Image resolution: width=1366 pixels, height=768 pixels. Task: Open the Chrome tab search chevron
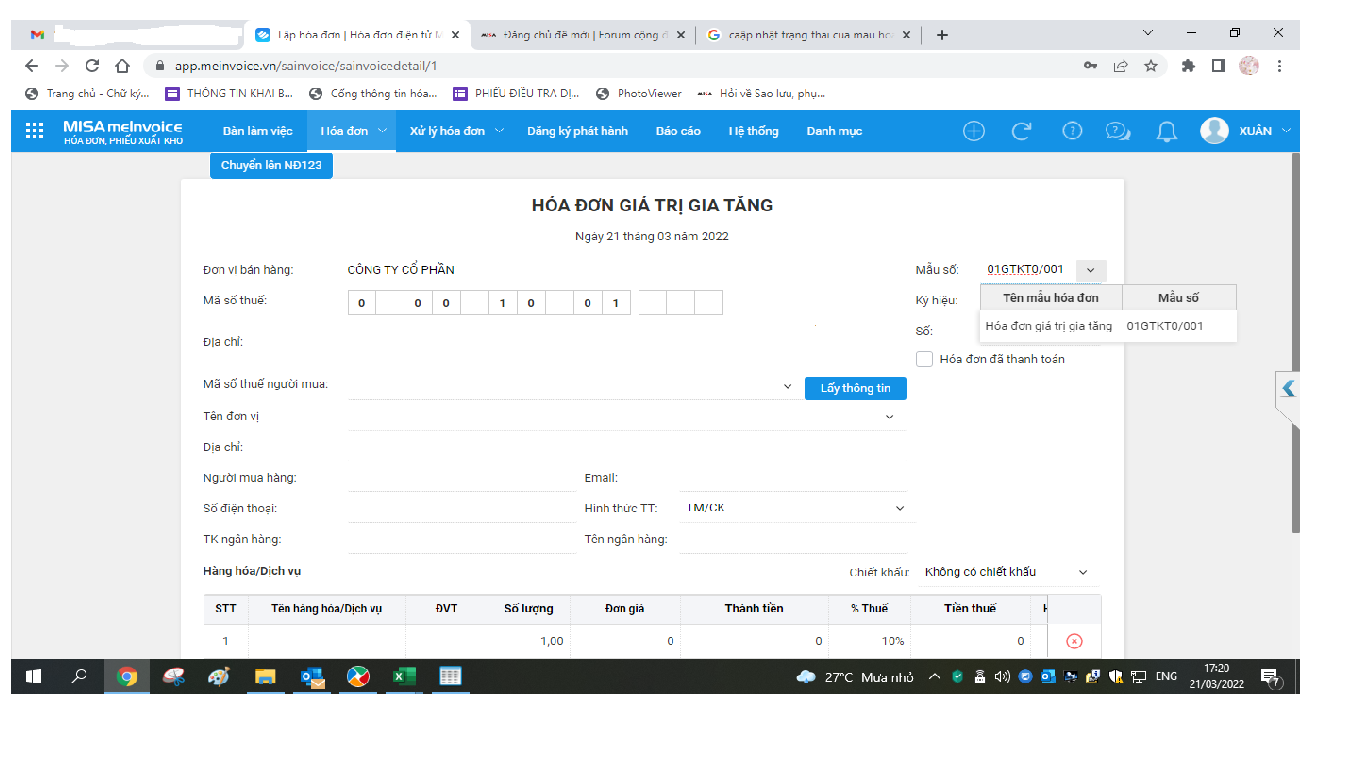click(x=1148, y=33)
